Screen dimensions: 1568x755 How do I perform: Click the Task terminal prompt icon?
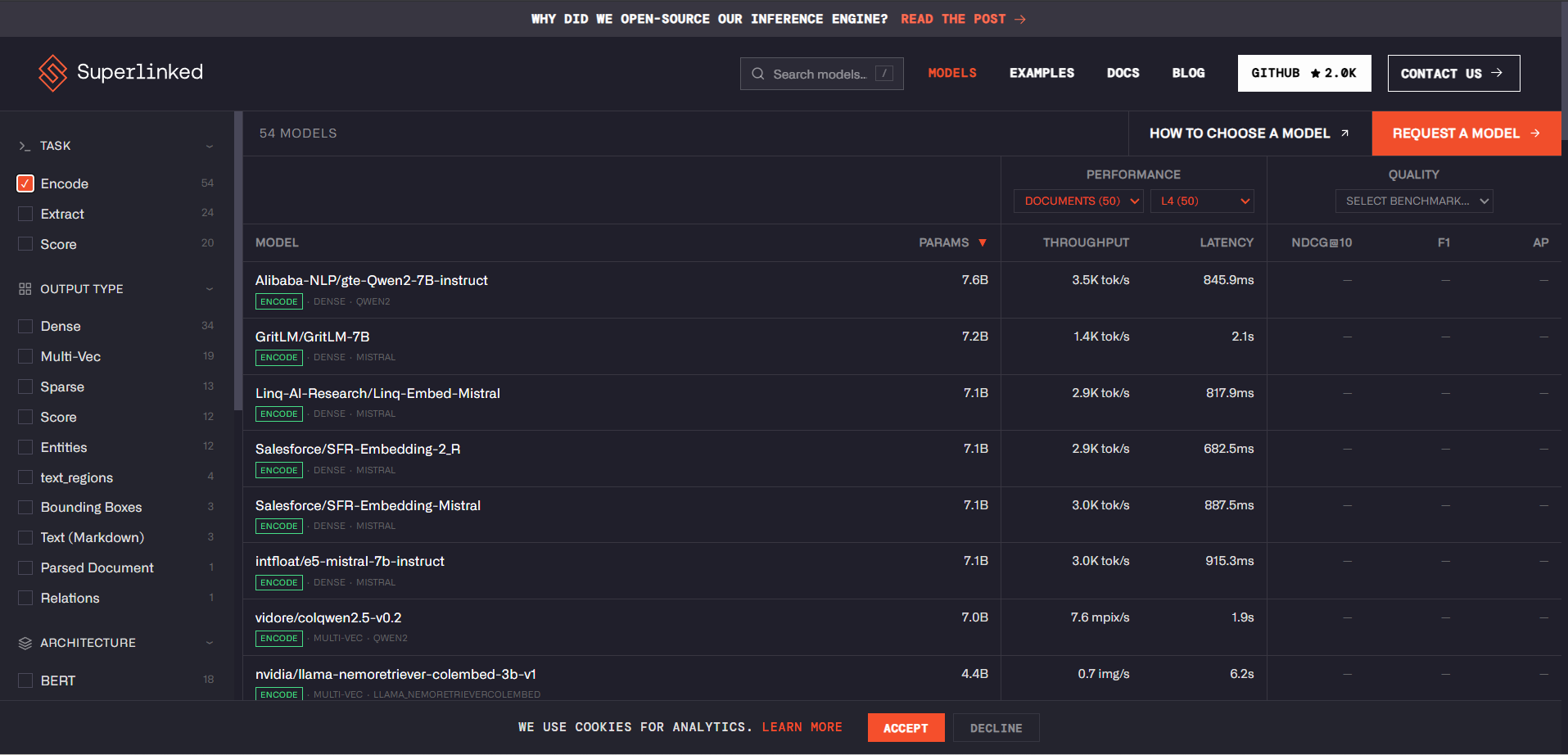25,146
